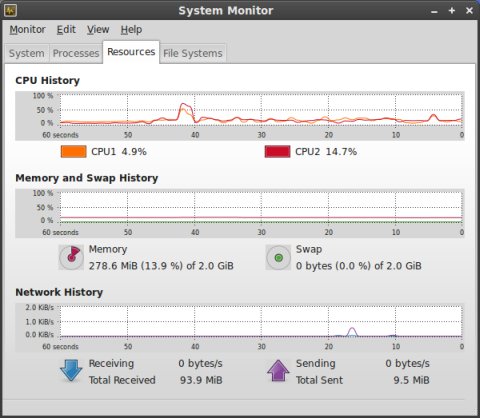Click the Network History graph
Viewport: 480px width, 418px height.
point(240,328)
